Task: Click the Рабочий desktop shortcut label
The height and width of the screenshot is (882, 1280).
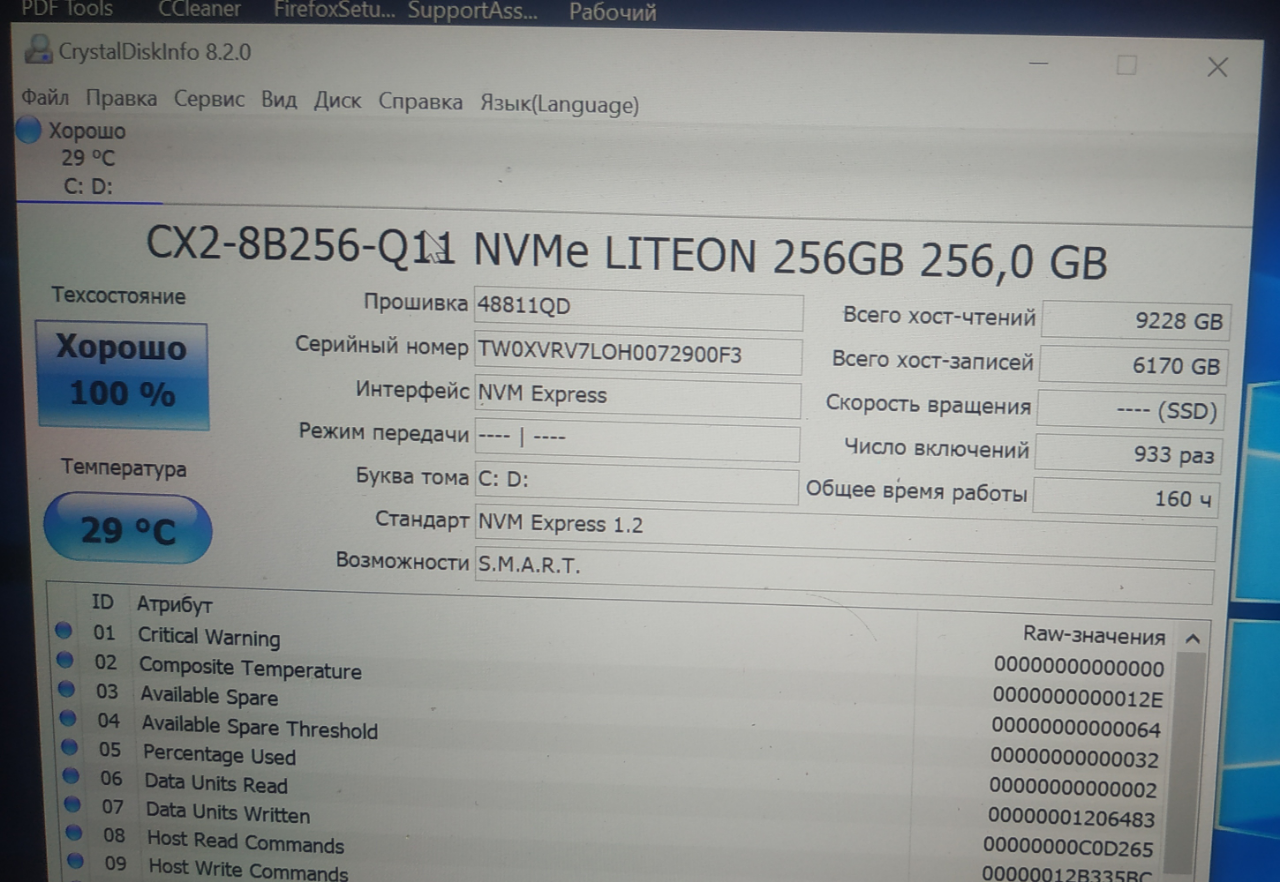Action: [613, 13]
